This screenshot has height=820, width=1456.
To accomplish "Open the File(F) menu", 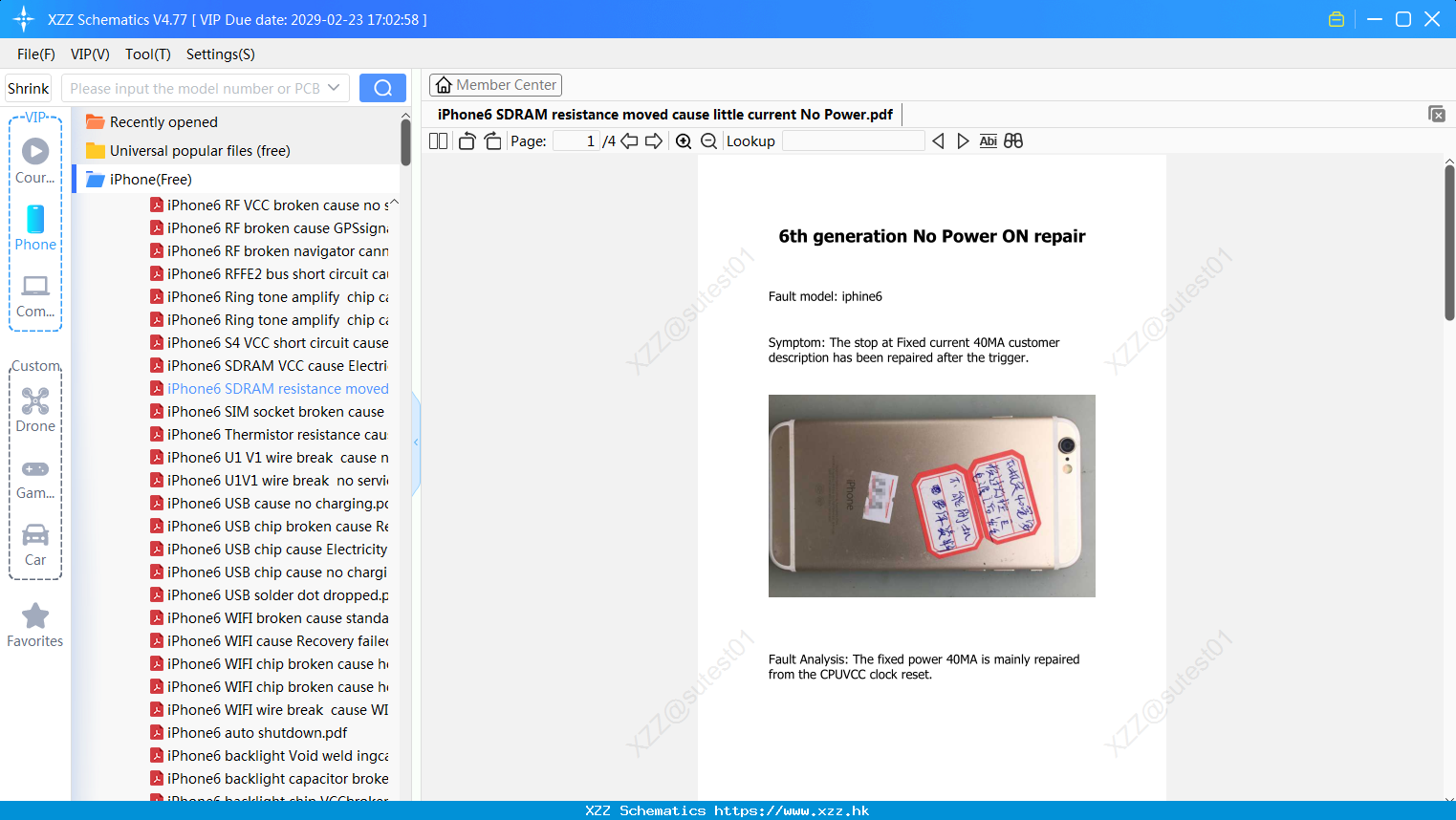I will (36, 54).
